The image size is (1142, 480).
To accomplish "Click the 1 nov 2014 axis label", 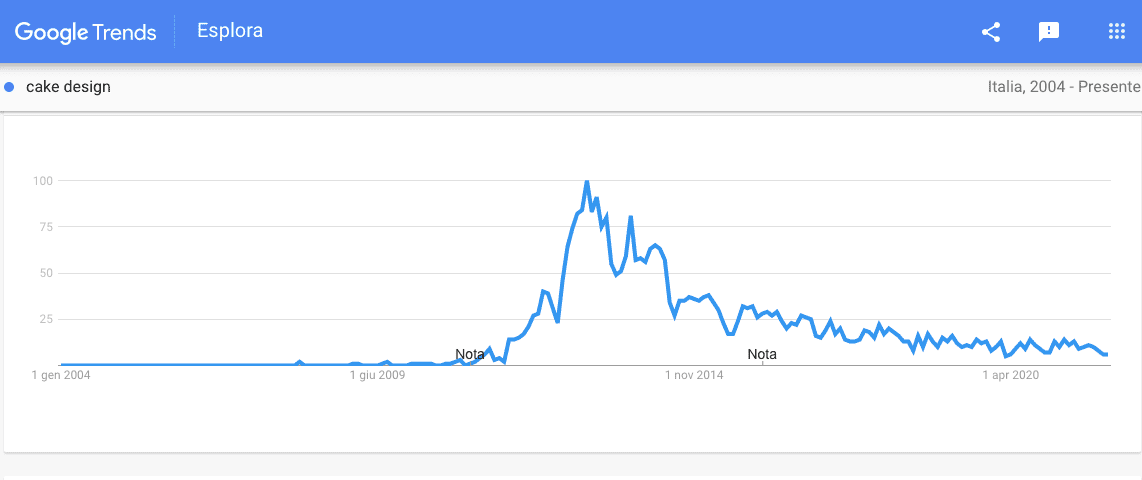I will [x=694, y=376].
